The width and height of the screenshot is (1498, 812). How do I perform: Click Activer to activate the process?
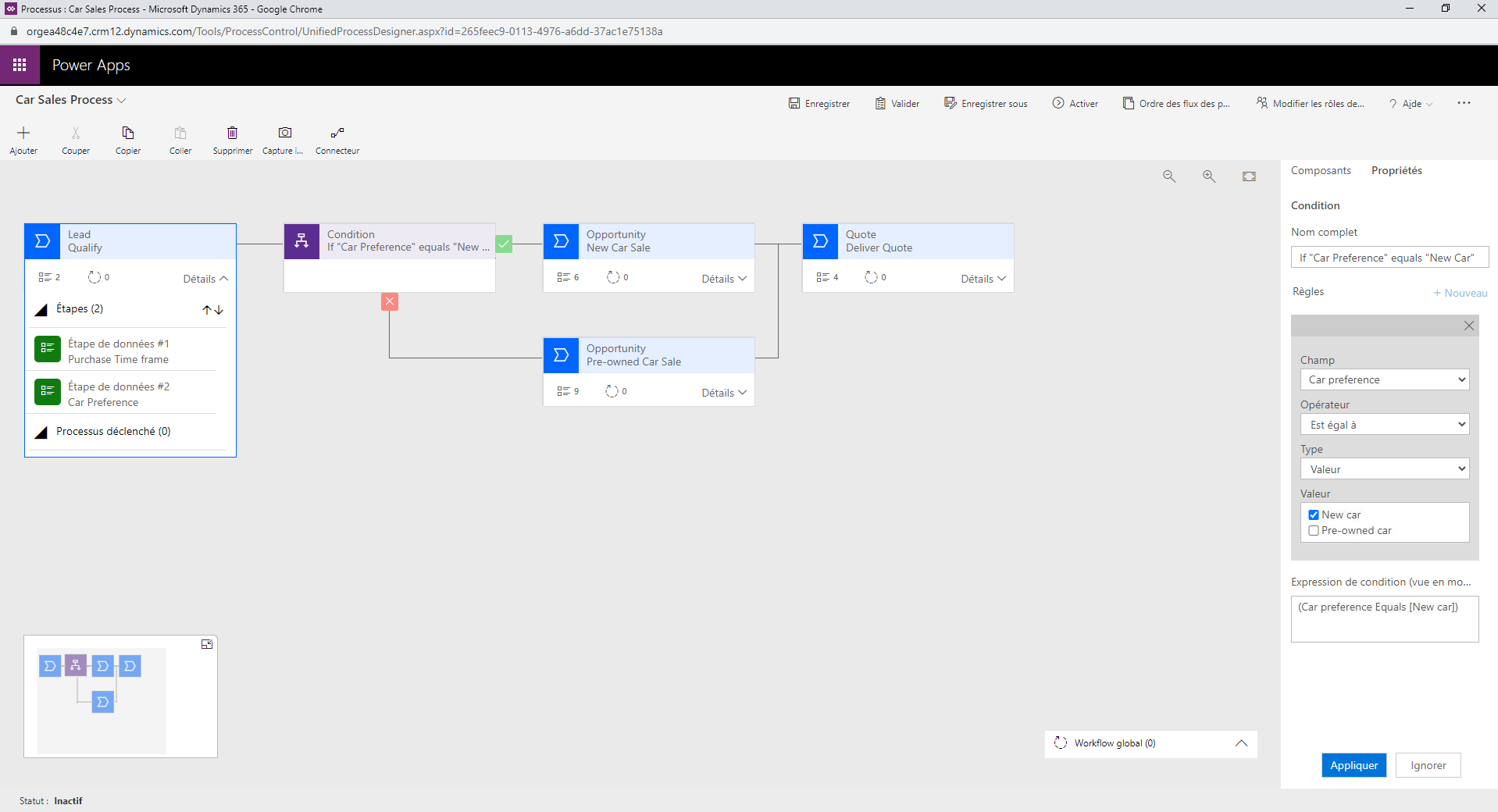(x=1075, y=104)
